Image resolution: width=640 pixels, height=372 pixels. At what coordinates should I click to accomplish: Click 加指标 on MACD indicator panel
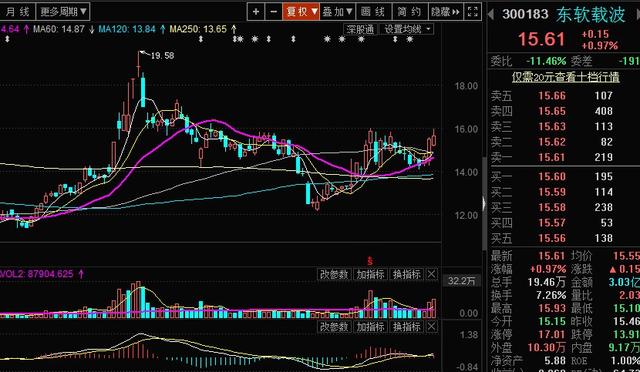(370, 327)
